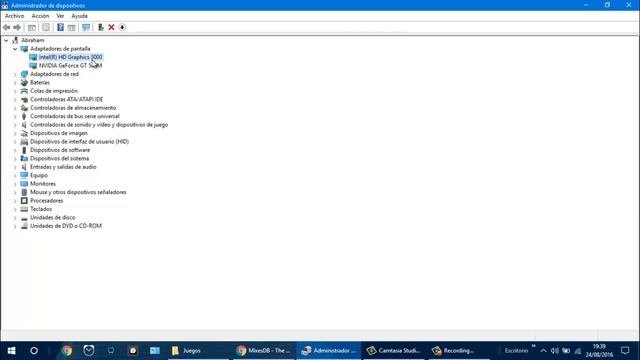Click the Escritorio toolbar label
The image size is (640, 360).
pyautogui.click(x=516, y=351)
